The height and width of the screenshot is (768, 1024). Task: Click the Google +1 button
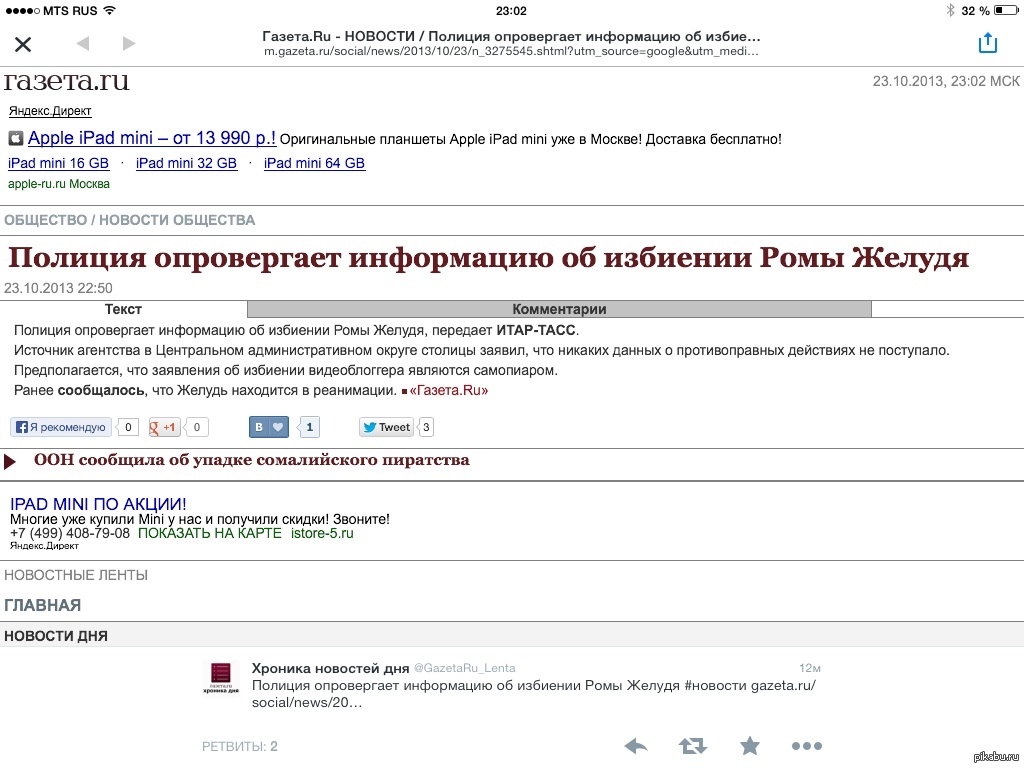point(164,427)
